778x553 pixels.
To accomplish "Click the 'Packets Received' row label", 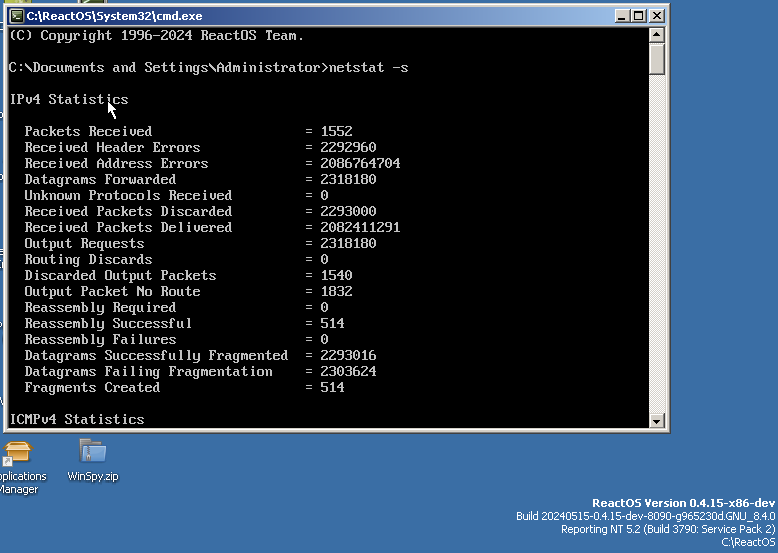I will [x=88, y=131].
